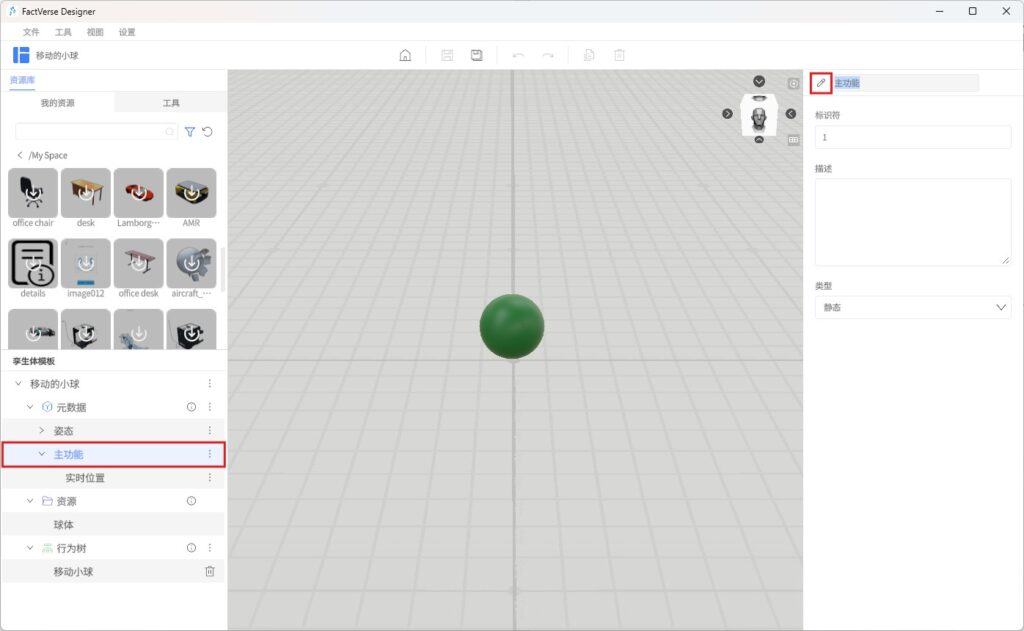This screenshot has width=1024, height=631.
Task: Click the 描述 description text area
Action: point(912,222)
